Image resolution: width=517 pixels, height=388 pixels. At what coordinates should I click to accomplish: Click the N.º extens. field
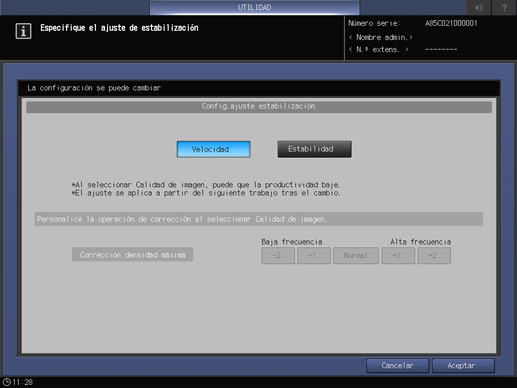tap(379, 50)
